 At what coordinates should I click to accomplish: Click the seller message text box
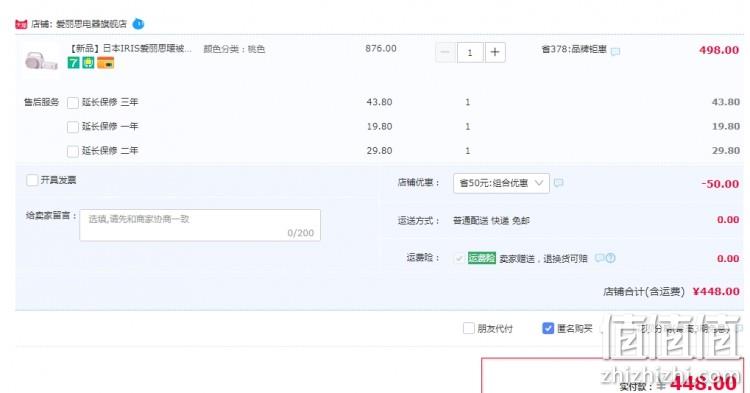coord(200,225)
